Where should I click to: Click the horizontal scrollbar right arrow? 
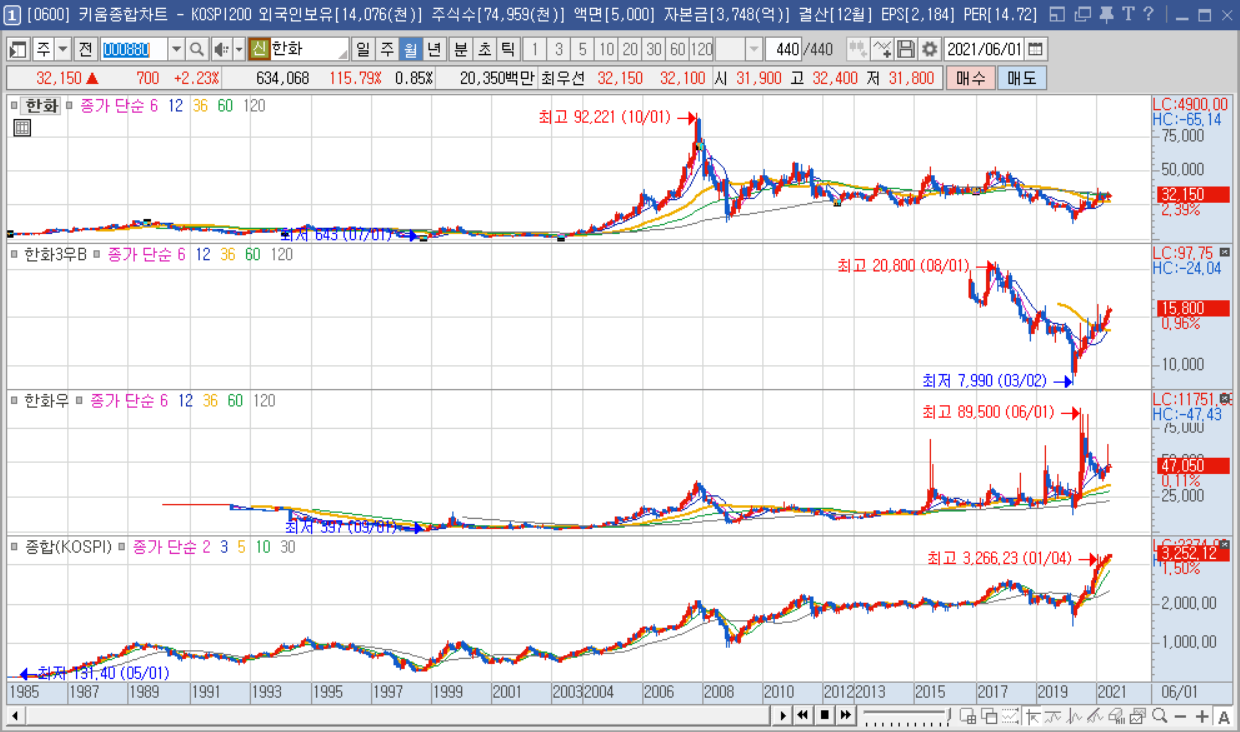click(x=783, y=716)
